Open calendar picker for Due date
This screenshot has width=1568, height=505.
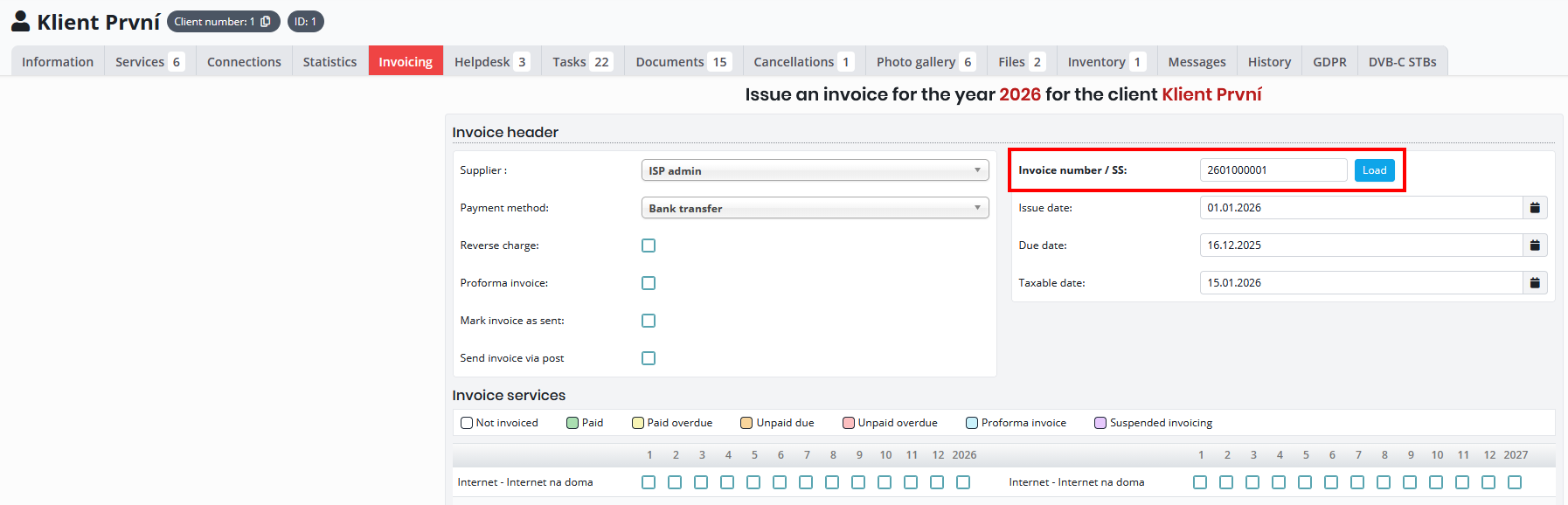[x=1535, y=246]
